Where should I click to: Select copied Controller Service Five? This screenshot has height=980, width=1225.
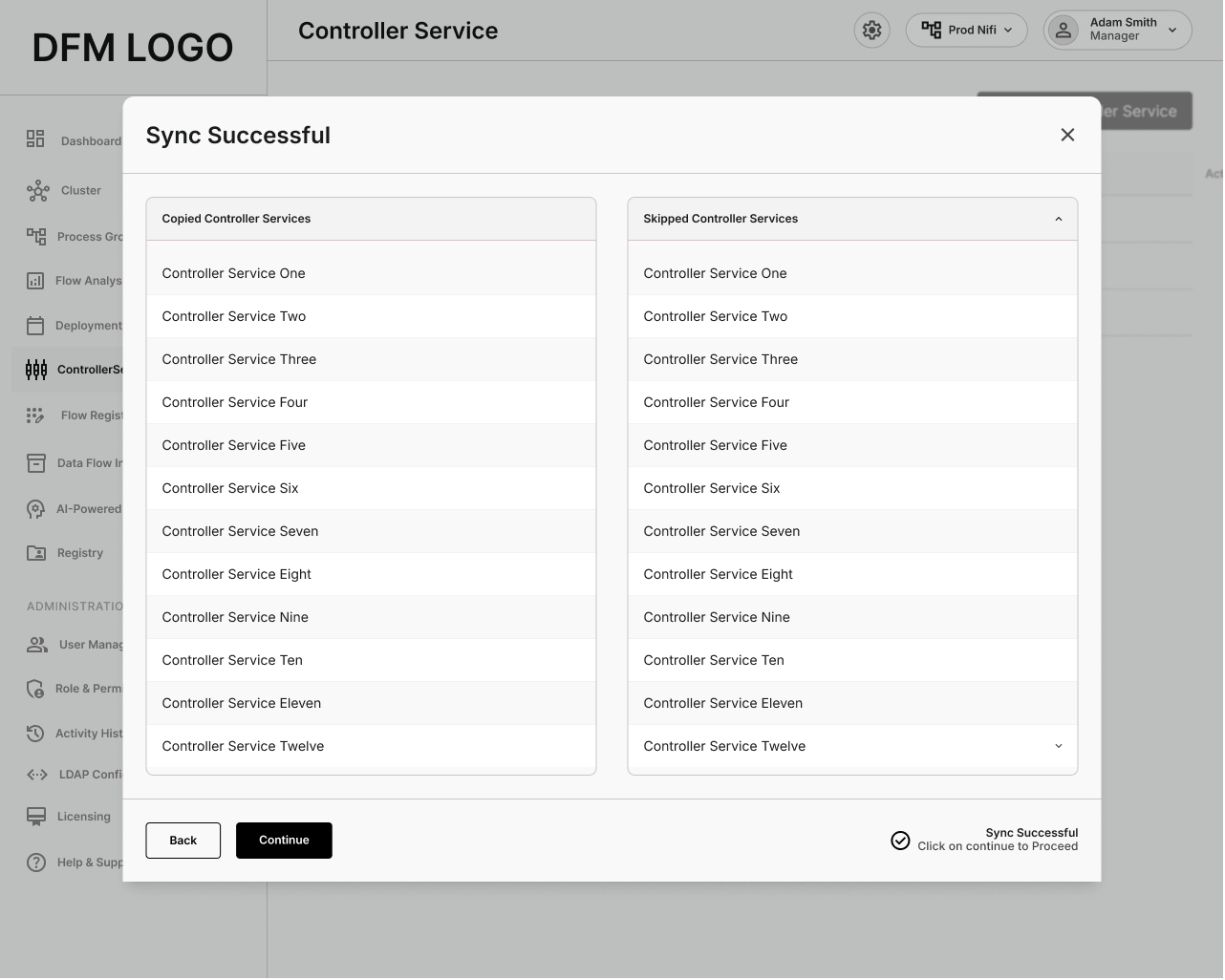(371, 446)
